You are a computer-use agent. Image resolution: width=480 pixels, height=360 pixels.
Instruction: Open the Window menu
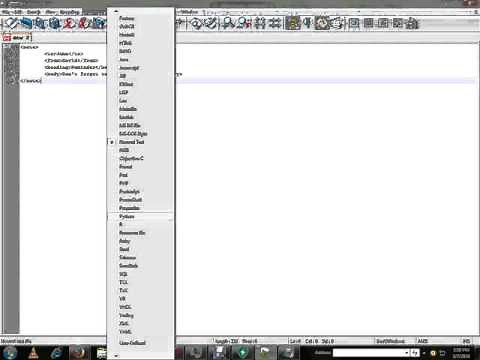[x=188, y=12]
